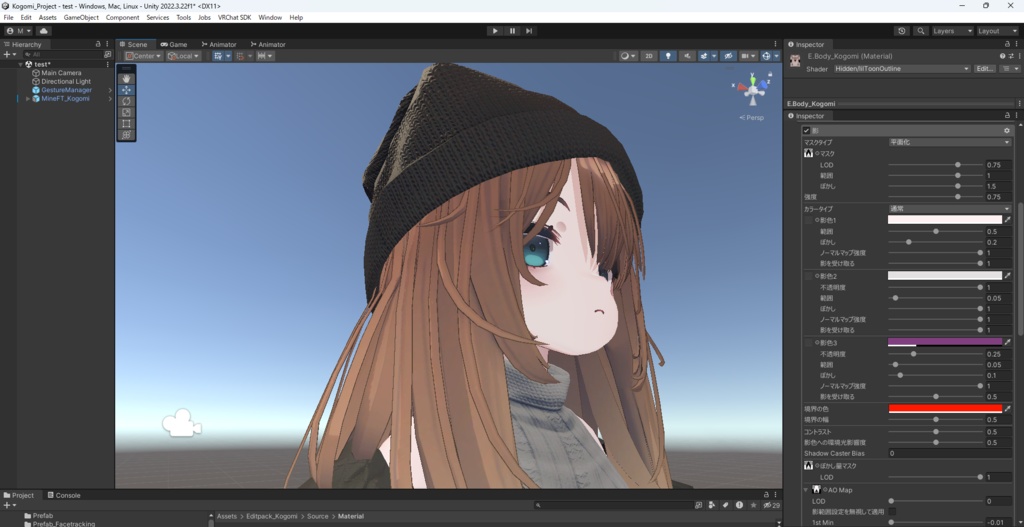Open the Shader dropdown Hidden/lilToonOutline
The image size is (1024, 527).
click(x=902, y=69)
